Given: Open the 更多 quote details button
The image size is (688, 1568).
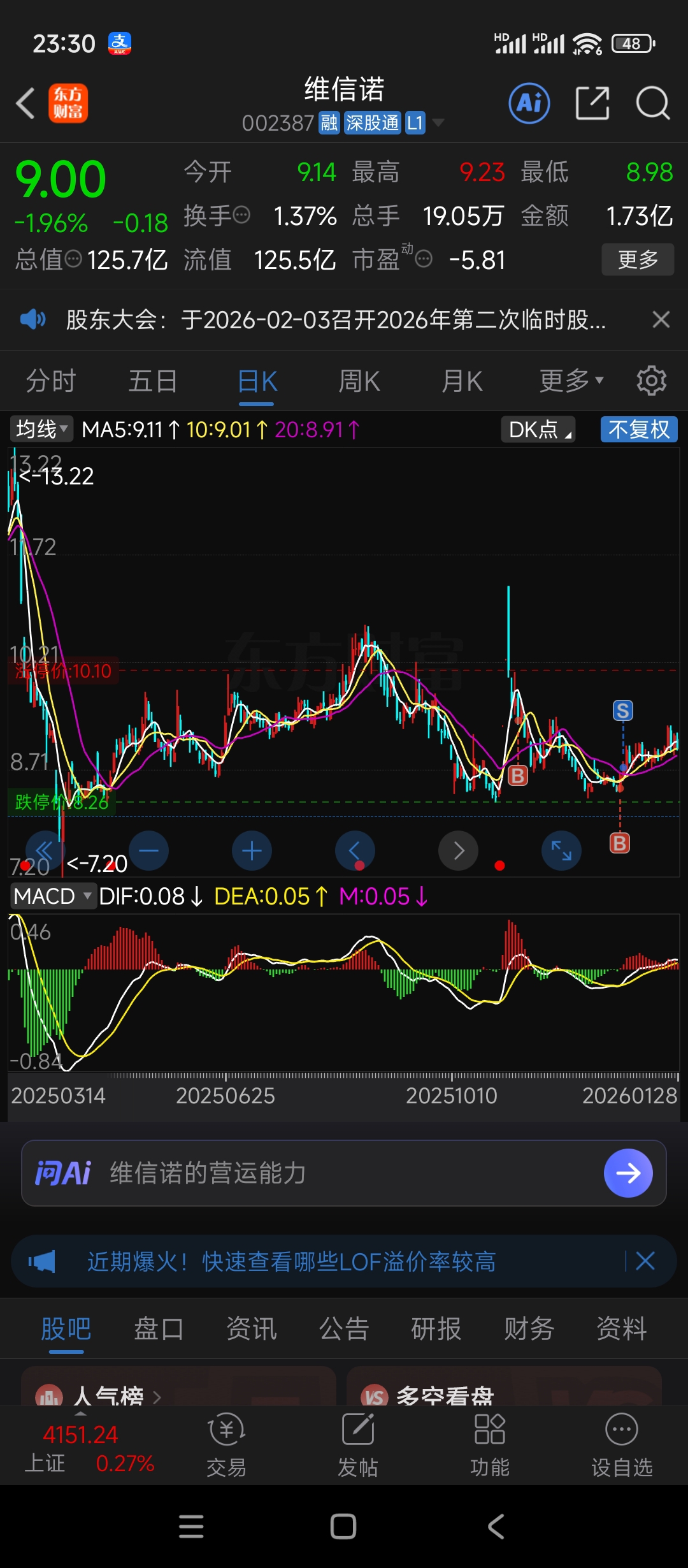Looking at the screenshot, I should tap(638, 259).
